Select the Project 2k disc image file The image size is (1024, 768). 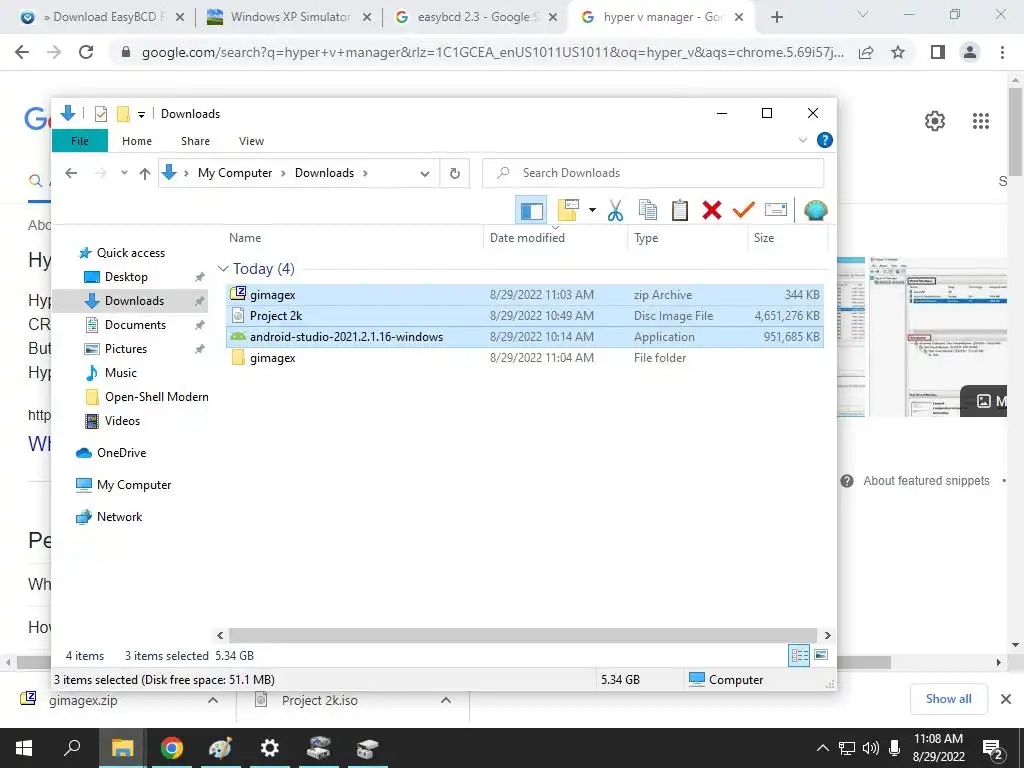(525, 315)
